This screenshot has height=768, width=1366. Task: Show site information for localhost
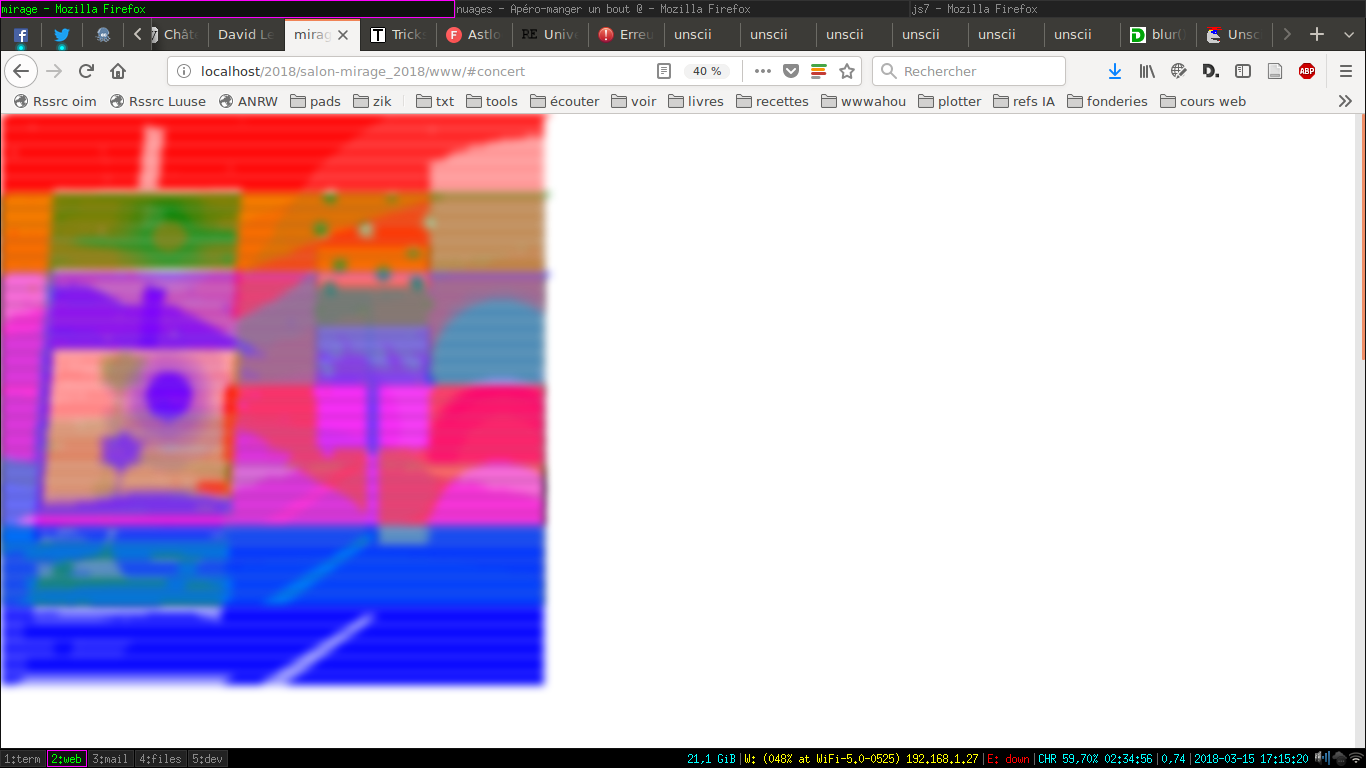tap(184, 71)
